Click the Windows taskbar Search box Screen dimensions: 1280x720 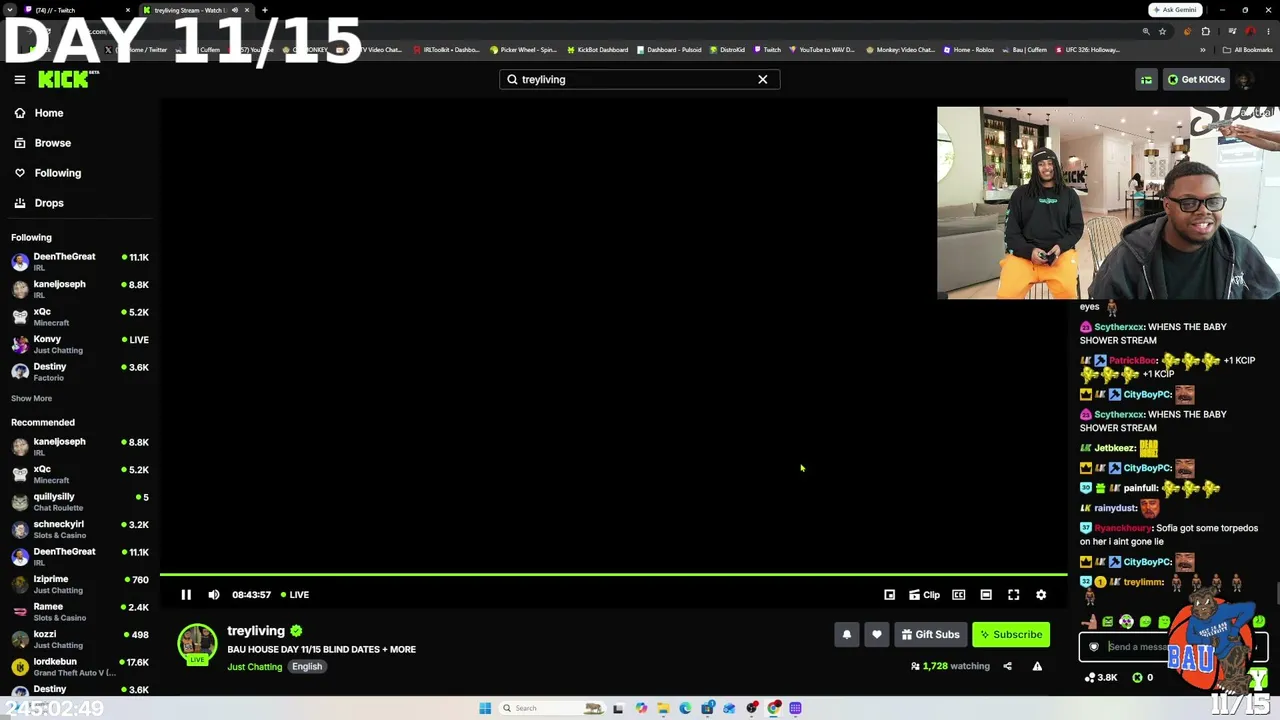click(550, 708)
